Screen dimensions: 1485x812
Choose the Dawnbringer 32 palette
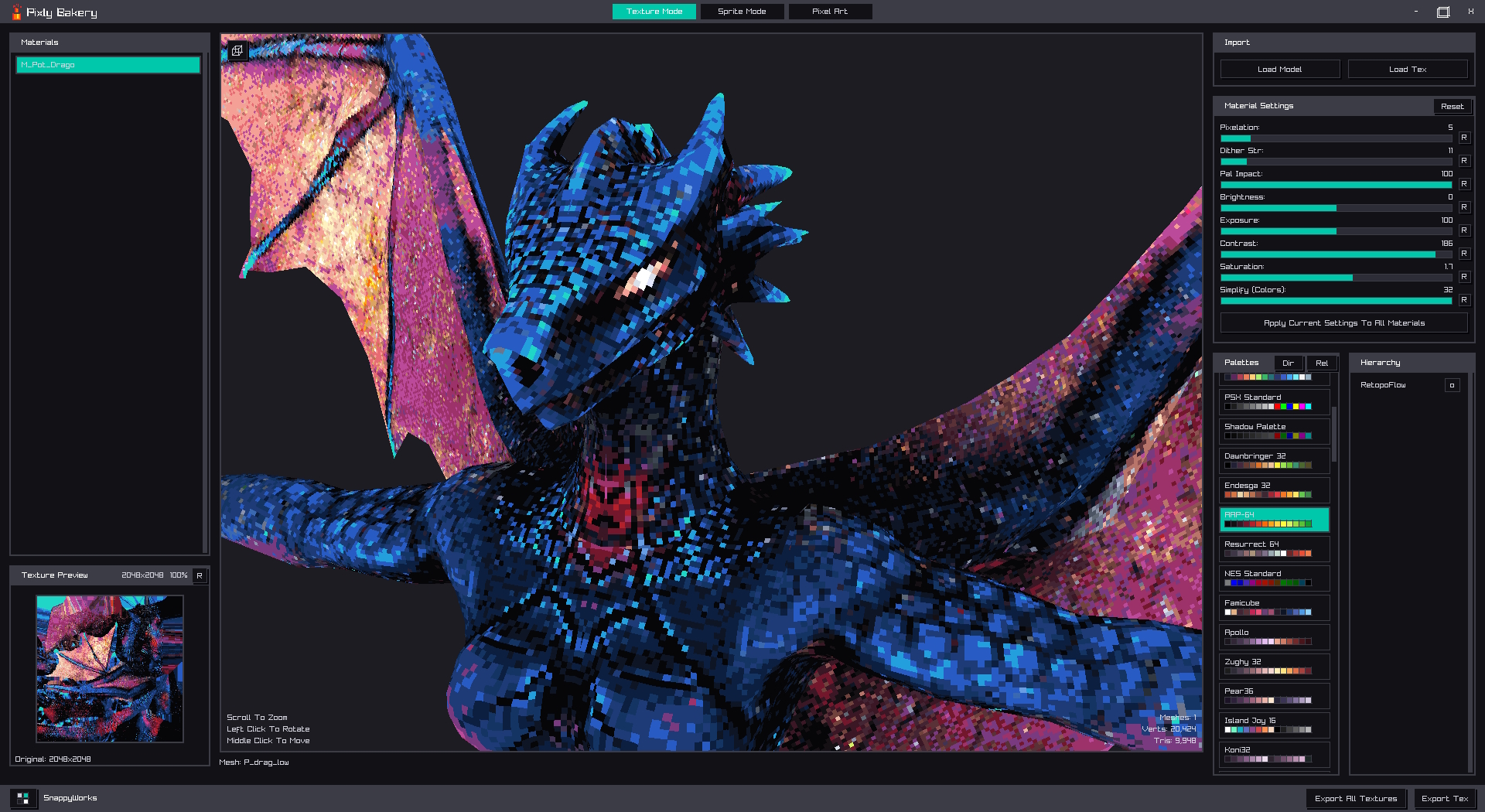[x=1275, y=460]
